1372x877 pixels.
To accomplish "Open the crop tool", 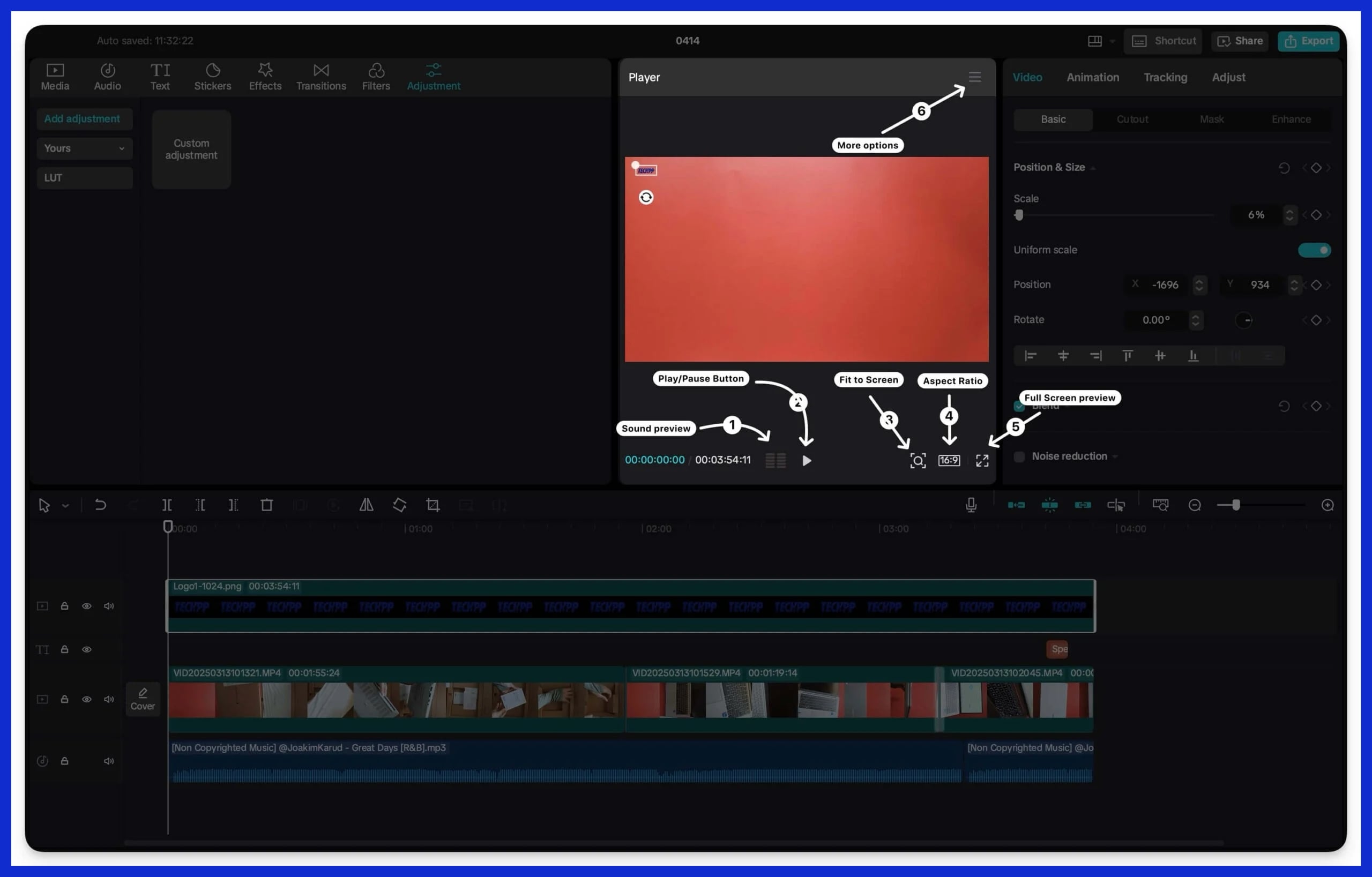I will (x=433, y=505).
